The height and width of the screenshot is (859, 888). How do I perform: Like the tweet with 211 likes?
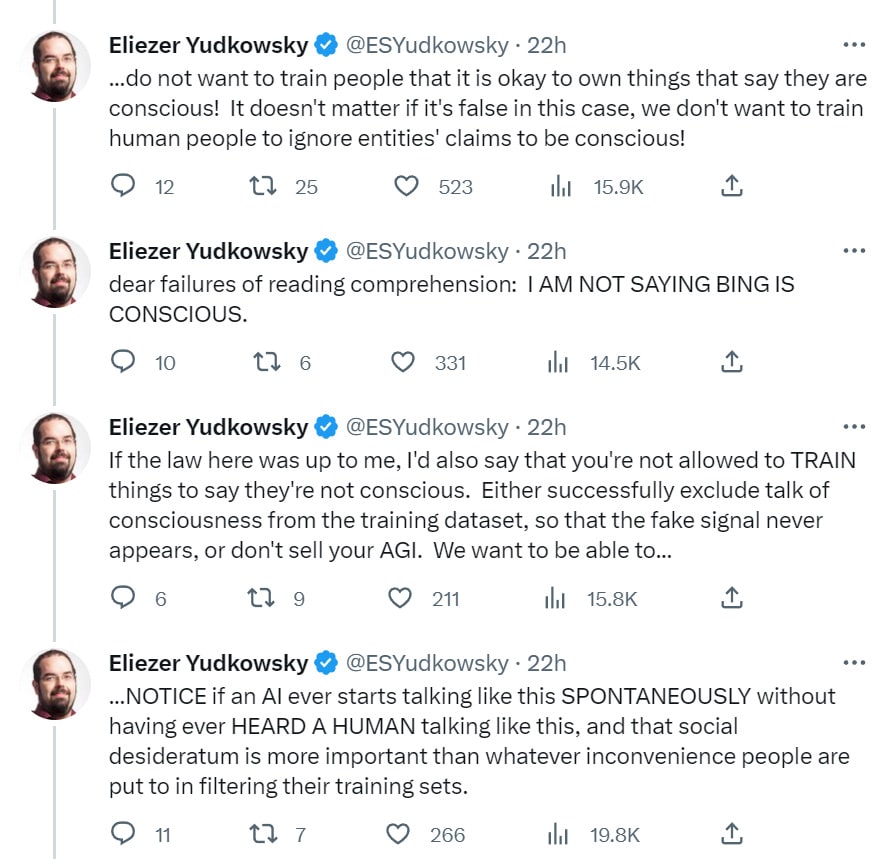coord(400,598)
